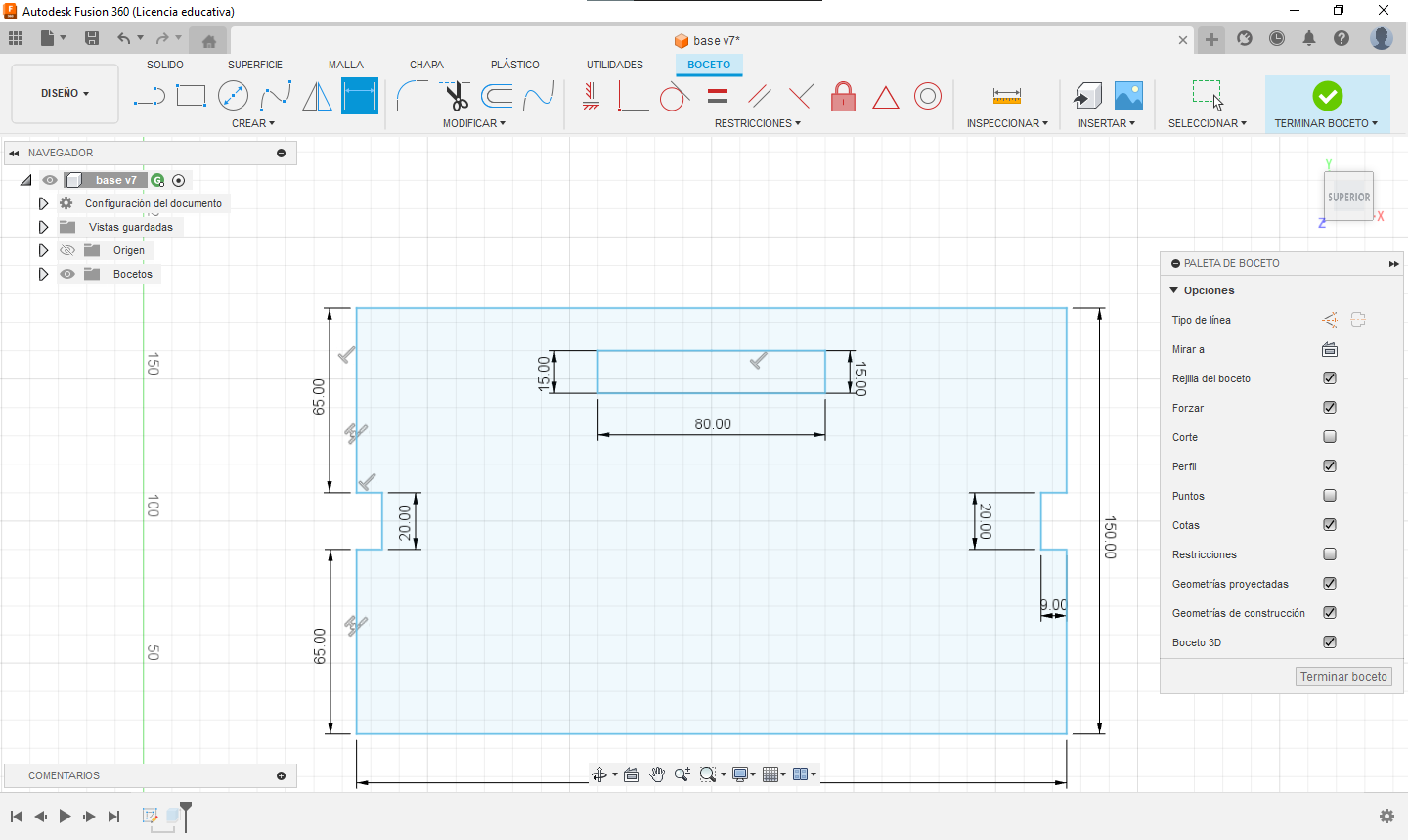The image size is (1408, 840).
Task: Open the Measure tool in INSPECCIONAR
Action: (x=1006, y=96)
